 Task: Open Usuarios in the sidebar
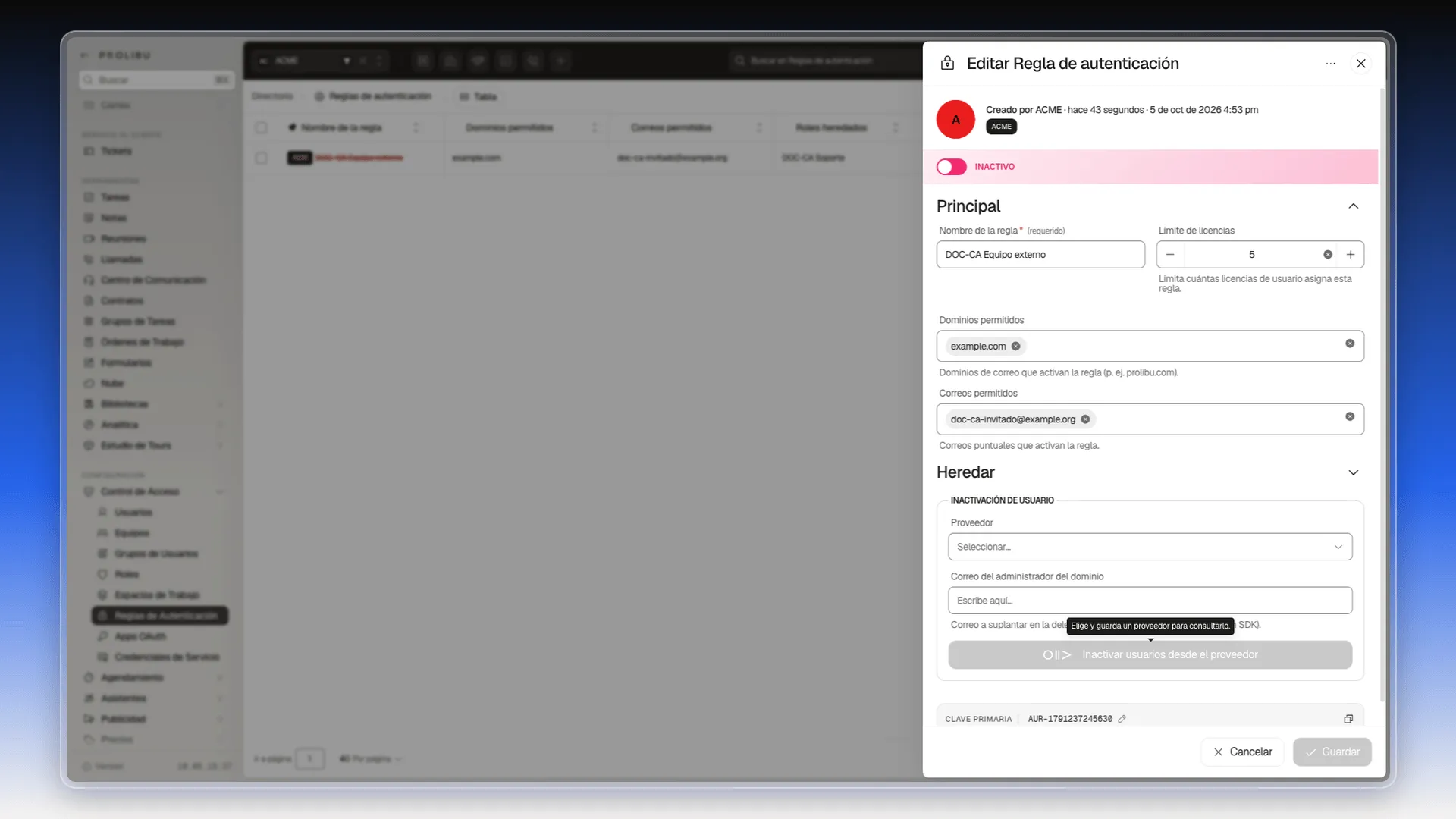tap(133, 513)
